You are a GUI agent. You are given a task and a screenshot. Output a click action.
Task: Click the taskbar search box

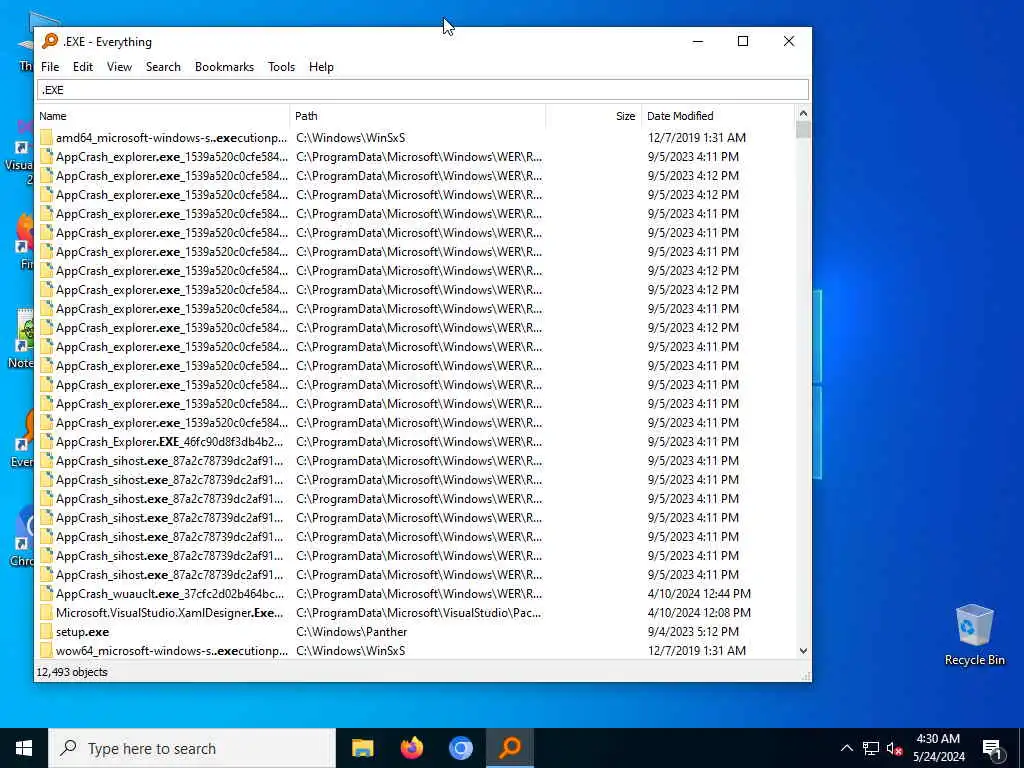tap(192, 748)
